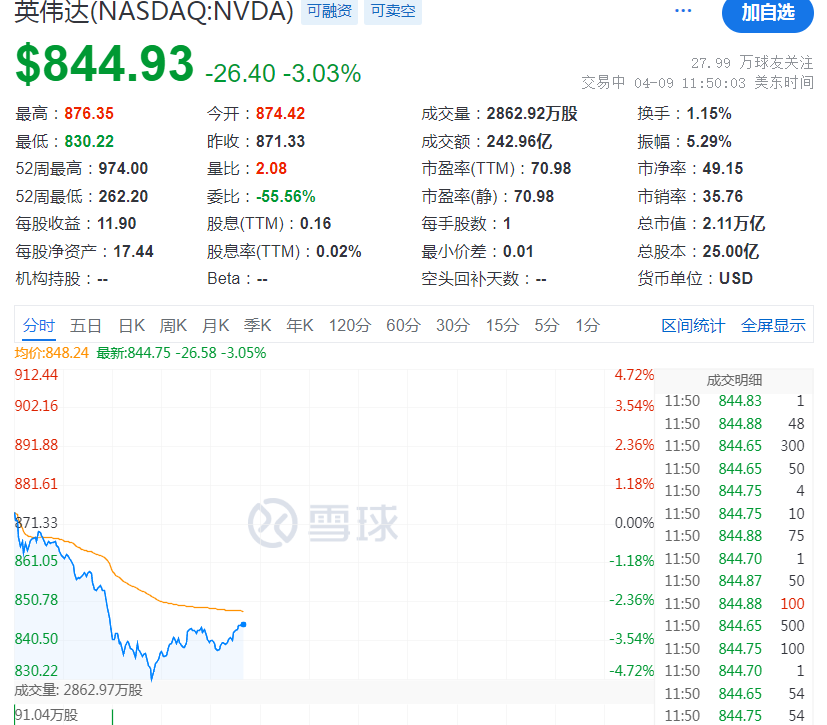
Task: Click the 今开 value 874.42
Action: [281, 113]
